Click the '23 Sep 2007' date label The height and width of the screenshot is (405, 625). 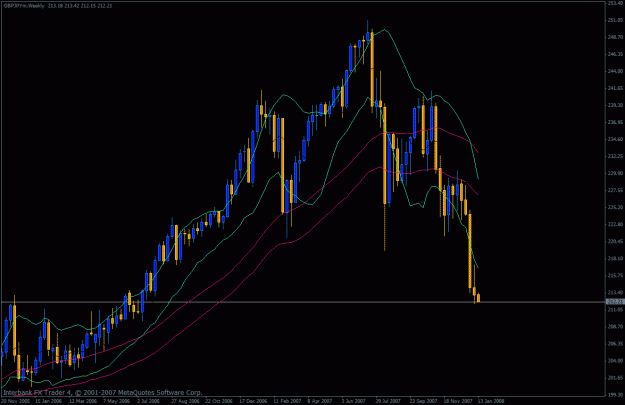423,401
